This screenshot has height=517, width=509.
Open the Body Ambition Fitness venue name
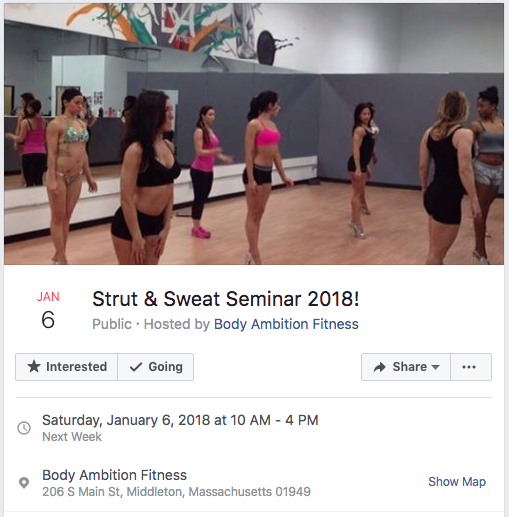click(114, 475)
